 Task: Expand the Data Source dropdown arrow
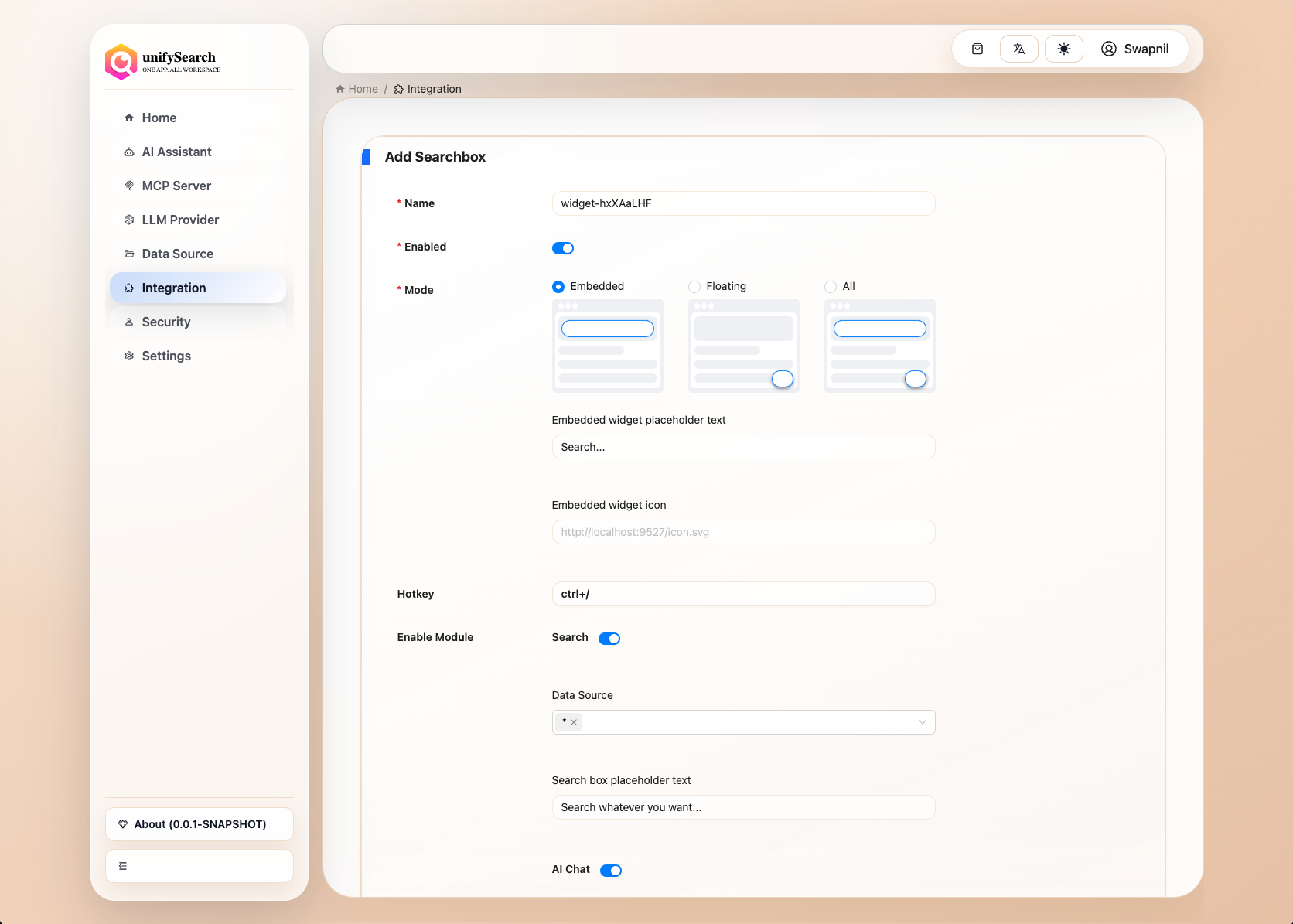(922, 722)
